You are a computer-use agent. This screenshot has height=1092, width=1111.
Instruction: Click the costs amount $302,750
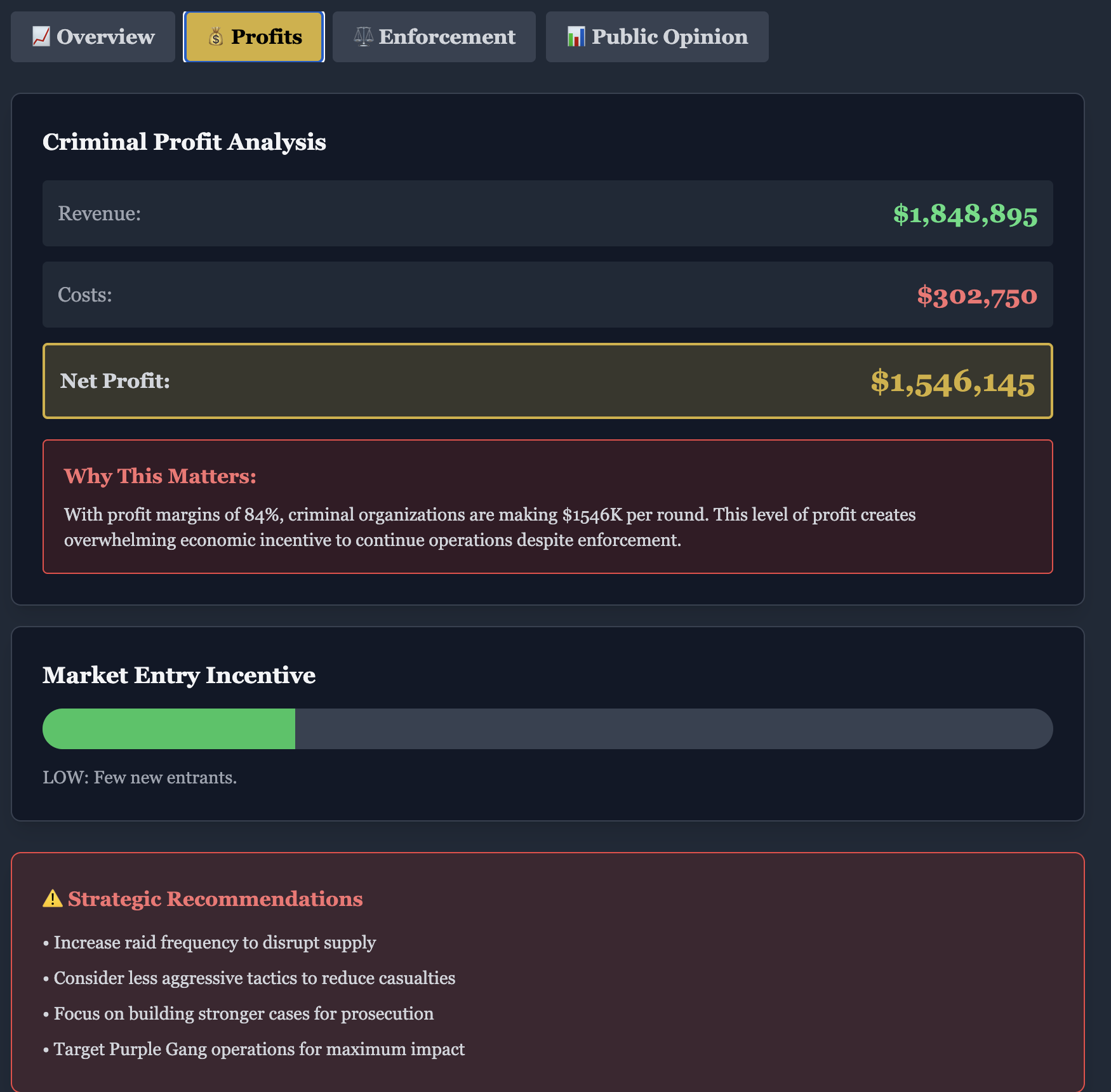(x=976, y=295)
